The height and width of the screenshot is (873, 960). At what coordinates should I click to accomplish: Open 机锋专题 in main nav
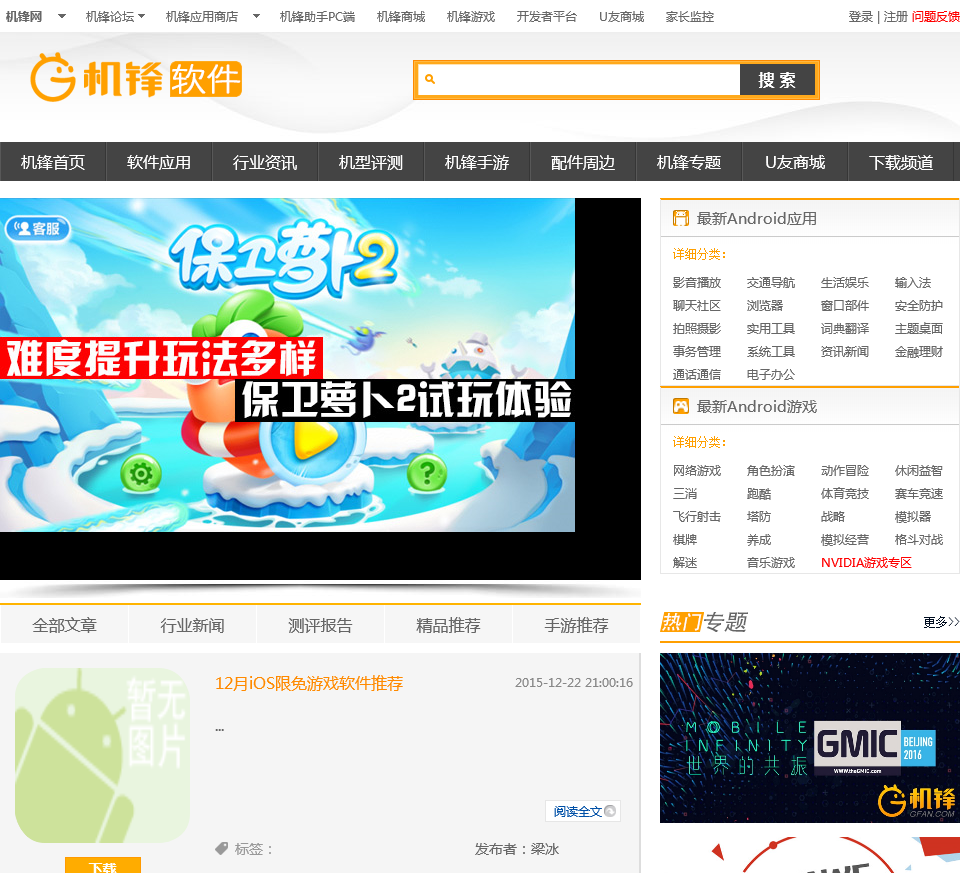pyautogui.click(x=689, y=162)
